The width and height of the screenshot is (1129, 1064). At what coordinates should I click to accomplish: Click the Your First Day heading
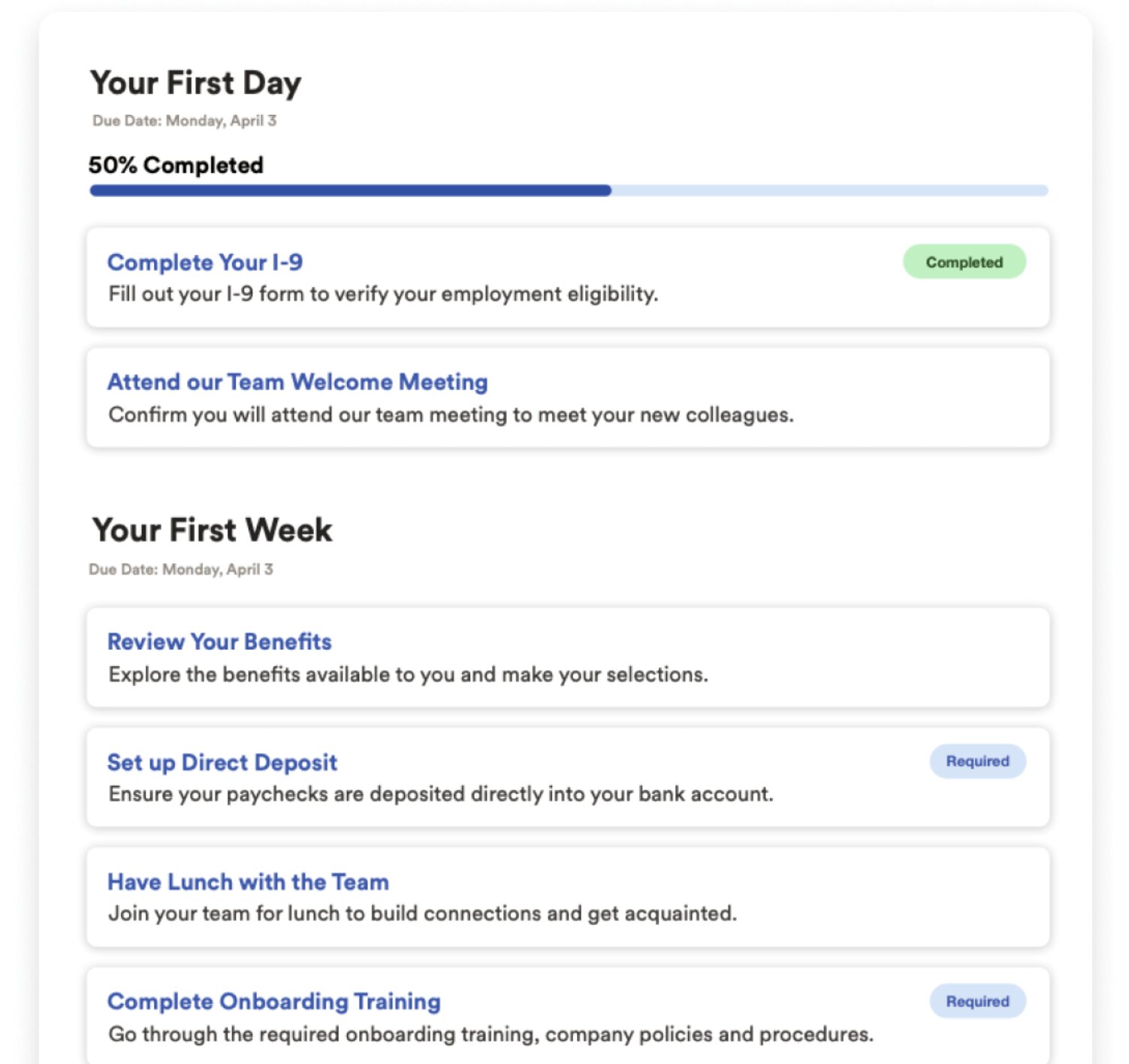click(195, 83)
